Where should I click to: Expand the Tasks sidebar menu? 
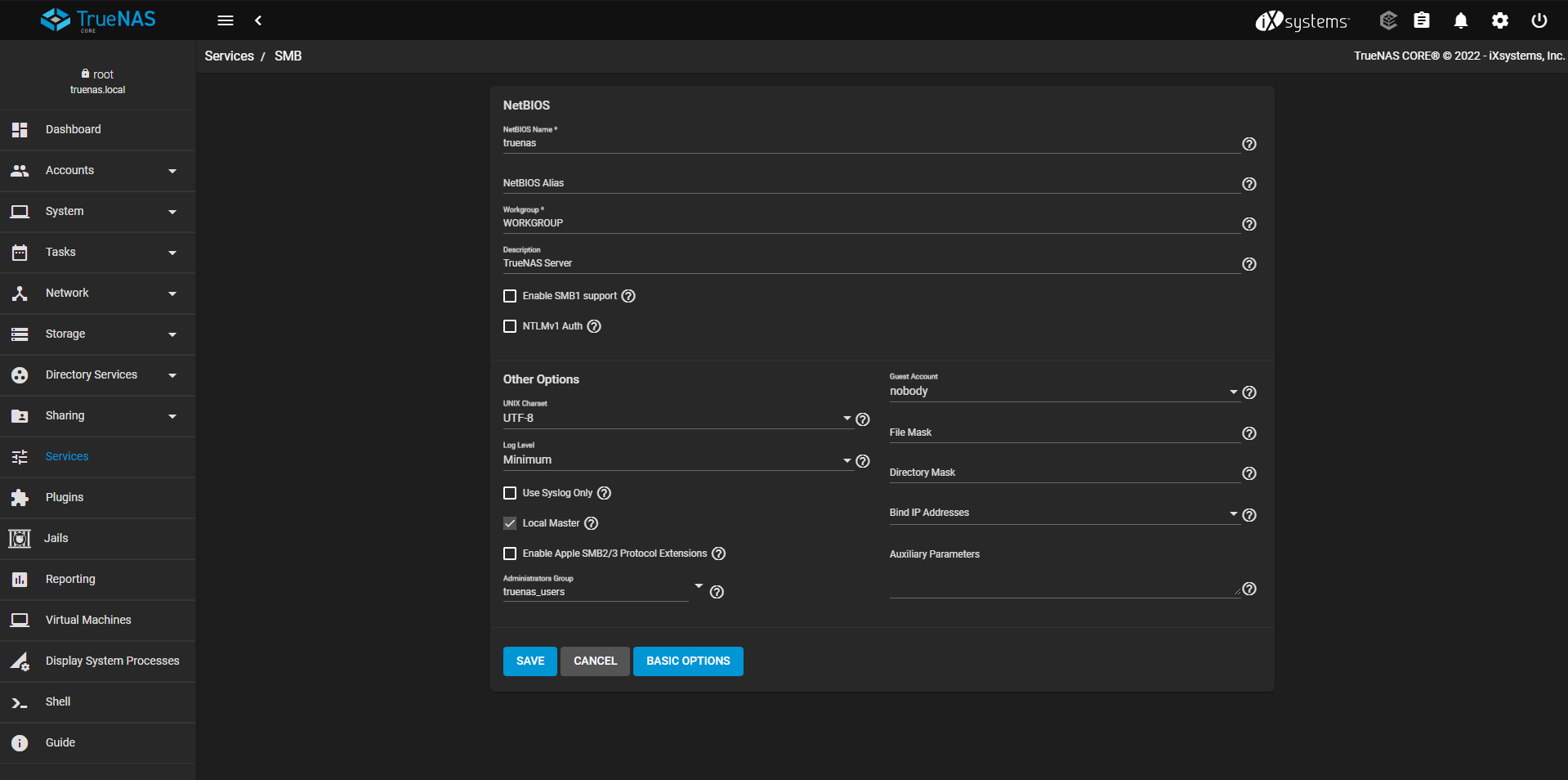(98, 253)
